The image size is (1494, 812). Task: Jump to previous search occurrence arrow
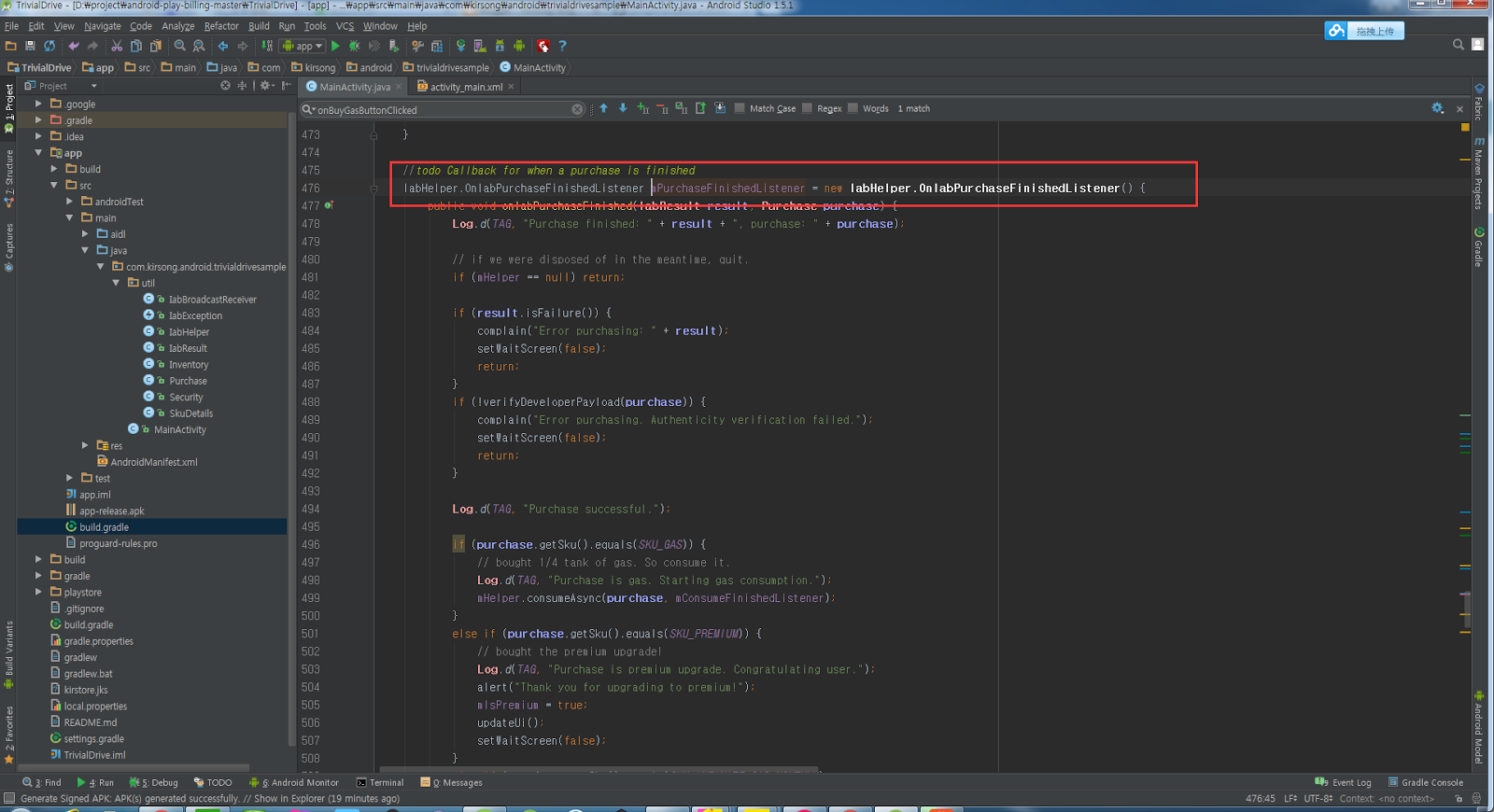coord(604,108)
